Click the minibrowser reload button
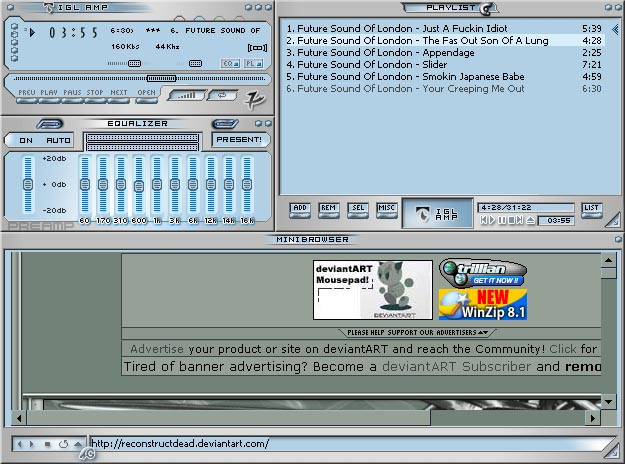The width and height of the screenshot is (625, 464). [x=63, y=444]
